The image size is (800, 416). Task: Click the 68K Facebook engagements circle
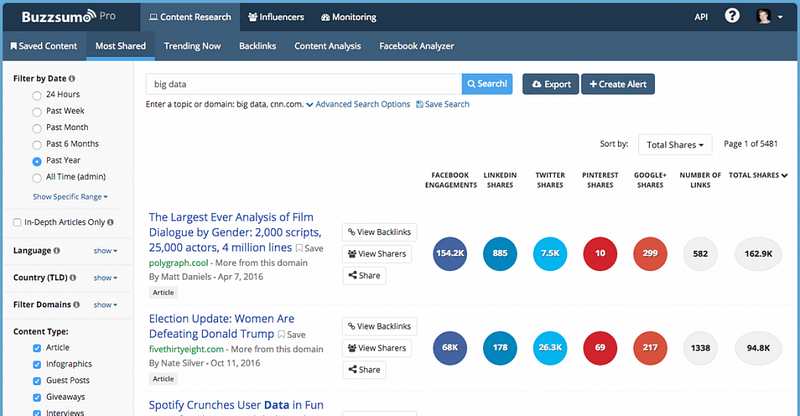pyautogui.click(x=450, y=348)
